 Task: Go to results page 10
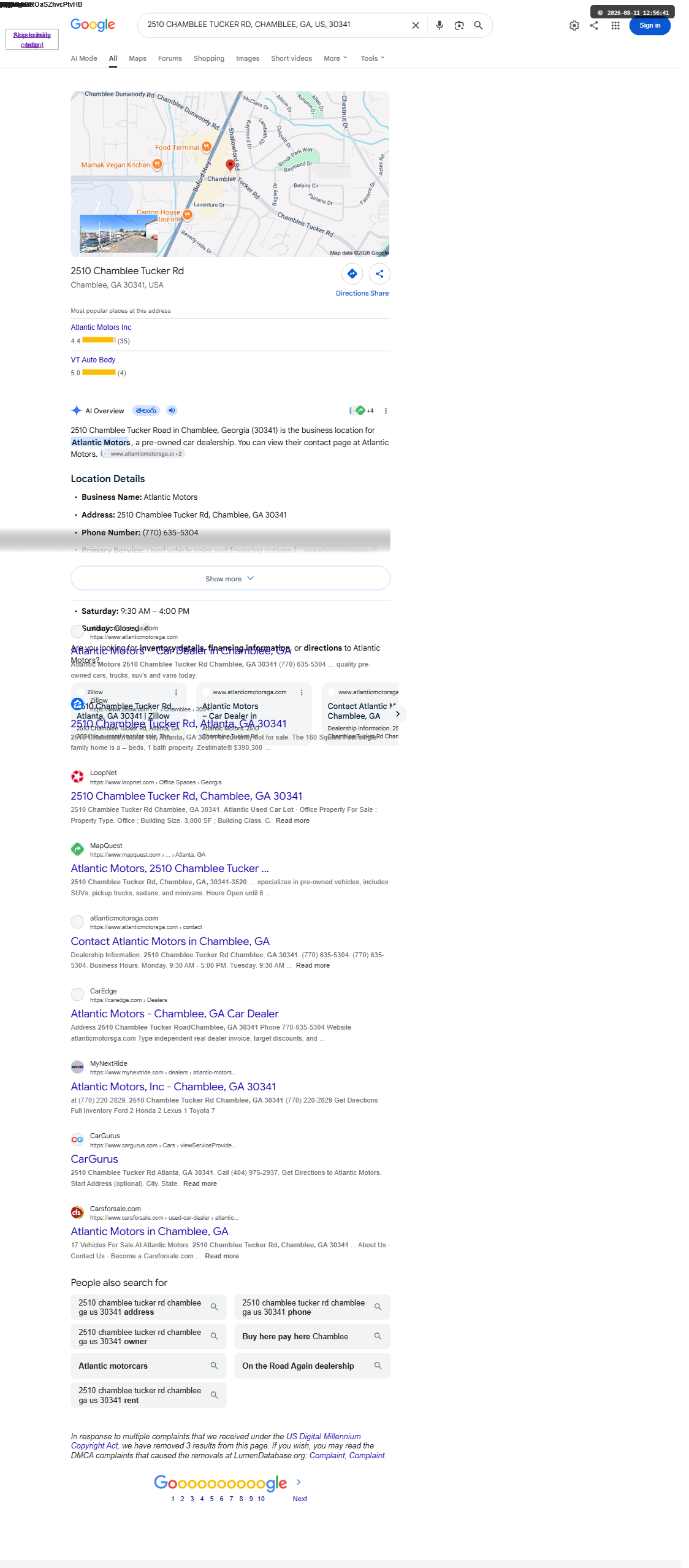(261, 1499)
